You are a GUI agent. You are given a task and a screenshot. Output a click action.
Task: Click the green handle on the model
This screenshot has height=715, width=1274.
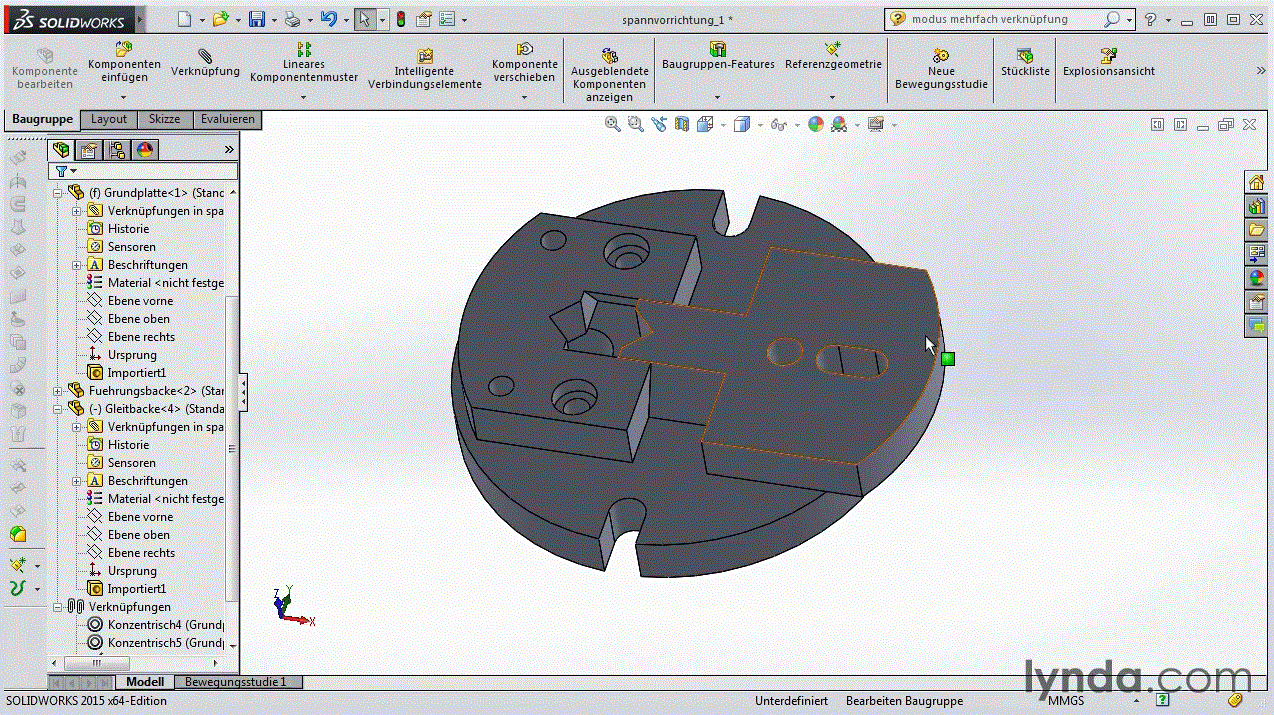coord(948,359)
